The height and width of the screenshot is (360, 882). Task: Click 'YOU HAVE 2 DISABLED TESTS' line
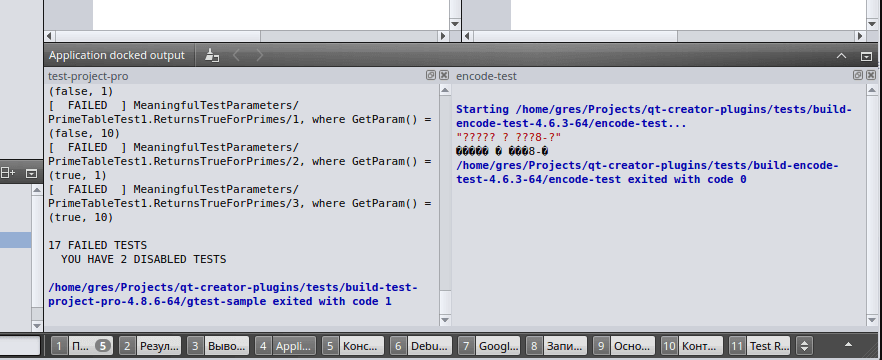(x=143, y=259)
